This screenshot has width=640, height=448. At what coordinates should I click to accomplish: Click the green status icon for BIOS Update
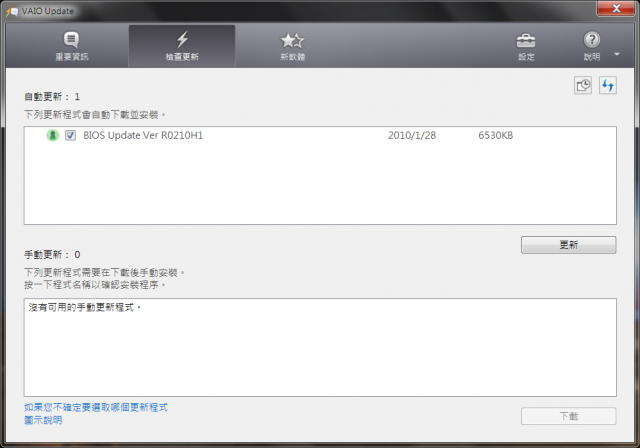53,135
